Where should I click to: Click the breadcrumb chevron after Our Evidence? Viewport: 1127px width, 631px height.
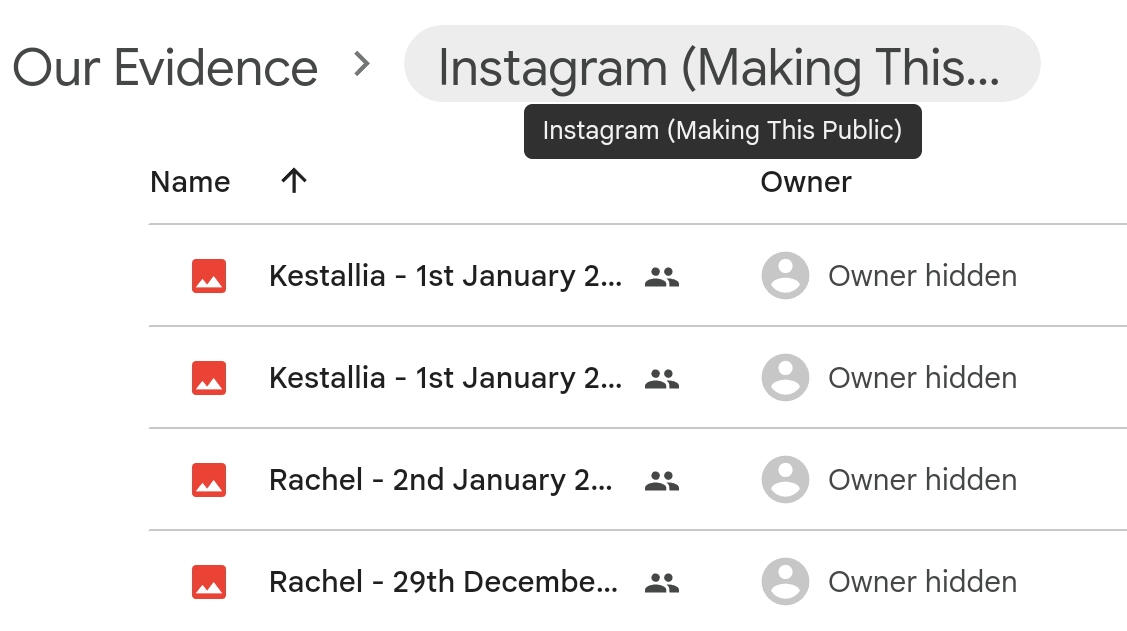coord(362,65)
